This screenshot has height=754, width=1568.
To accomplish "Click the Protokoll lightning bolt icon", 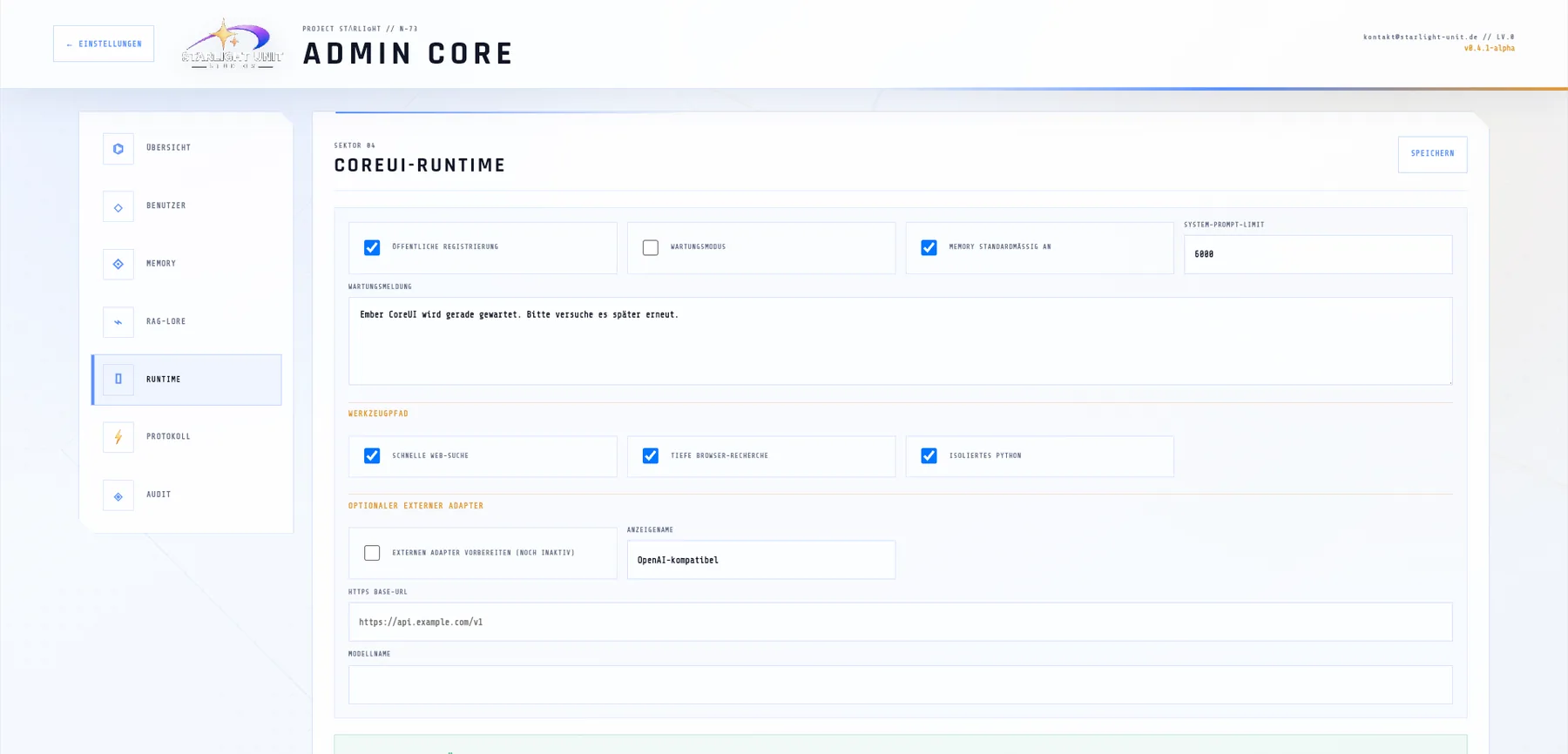I will tap(118, 437).
